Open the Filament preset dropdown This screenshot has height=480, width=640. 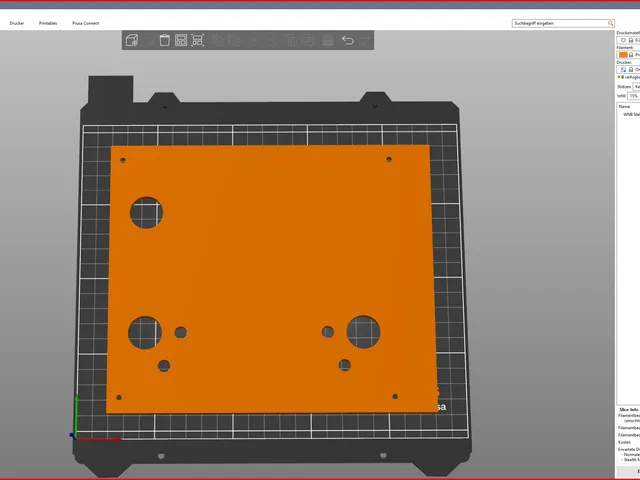[x=628, y=55]
